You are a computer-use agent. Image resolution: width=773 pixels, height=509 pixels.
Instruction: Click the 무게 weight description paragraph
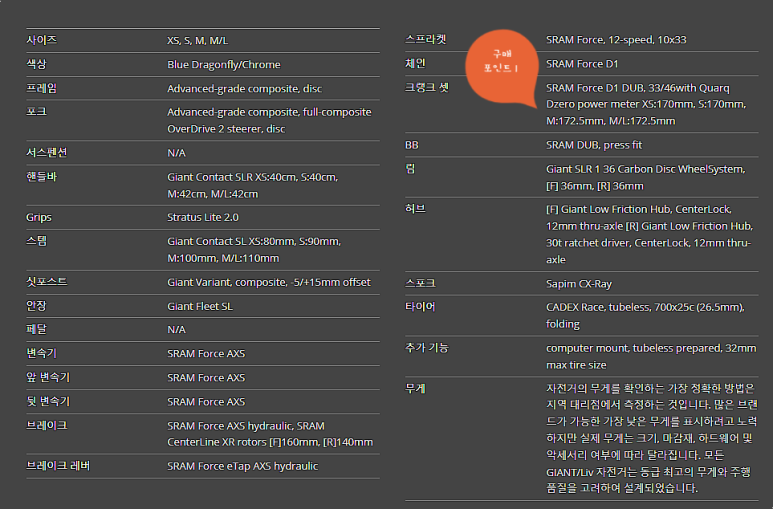pos(651,438)
